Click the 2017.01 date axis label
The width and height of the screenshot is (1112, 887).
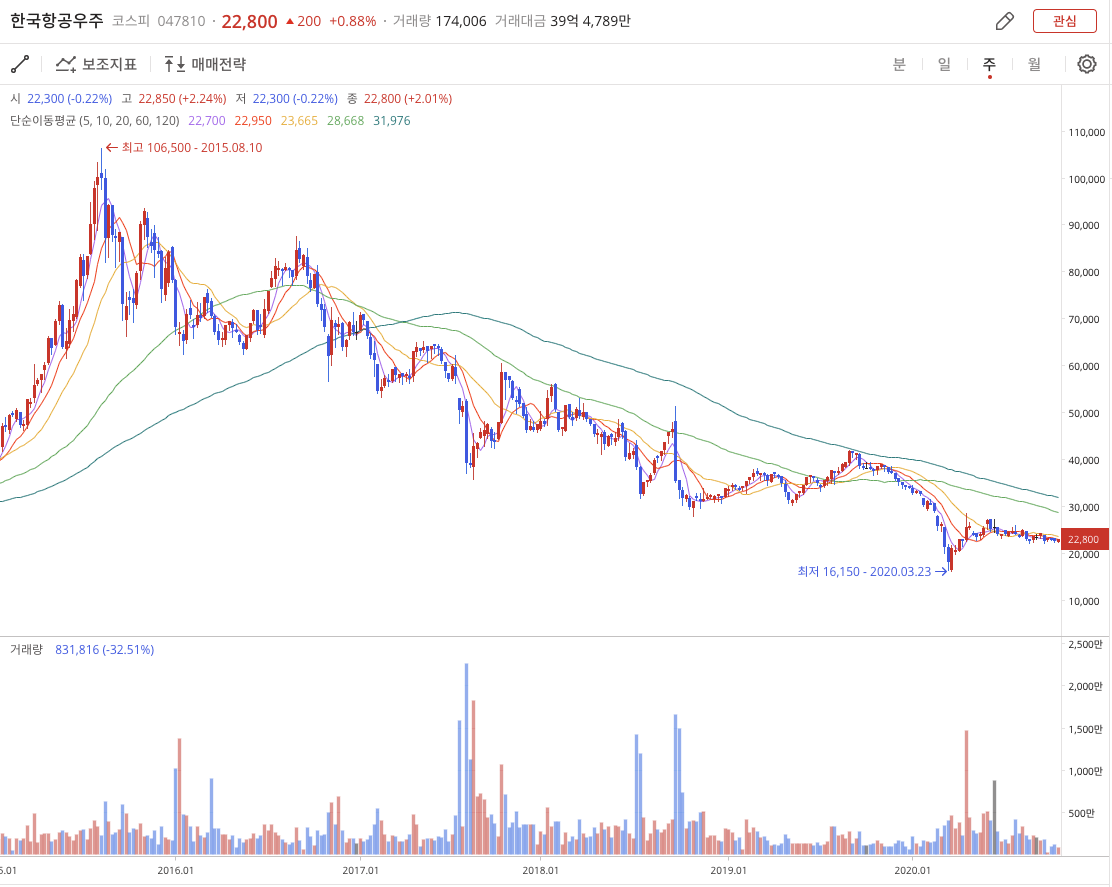click(360, 870)
